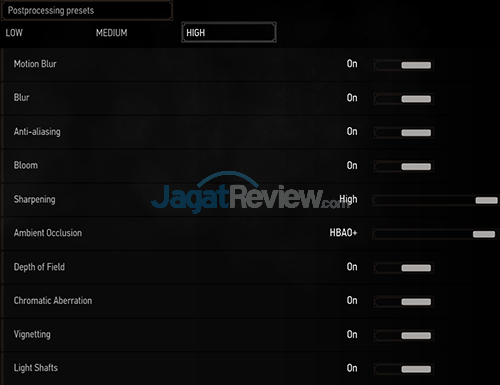This screenshot has height=385, width=500.
Task: Toggle the Anti-aliasing switch
Action: [x=404, y=133]
